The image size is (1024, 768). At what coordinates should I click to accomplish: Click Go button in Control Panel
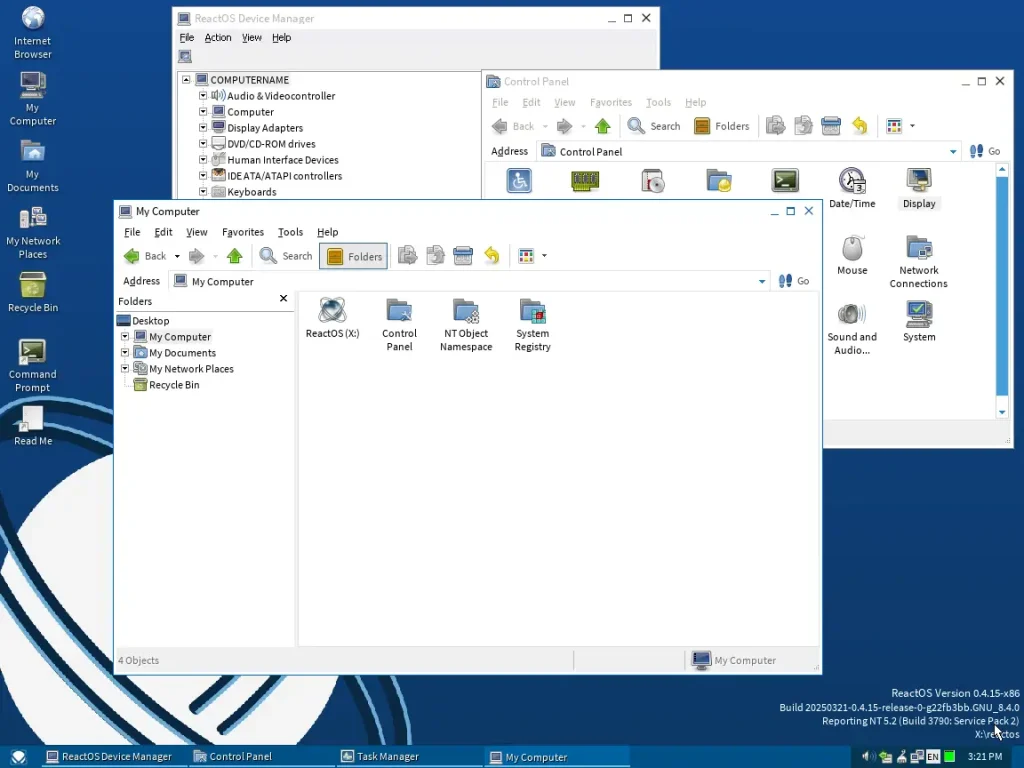(x=985, y=151)
